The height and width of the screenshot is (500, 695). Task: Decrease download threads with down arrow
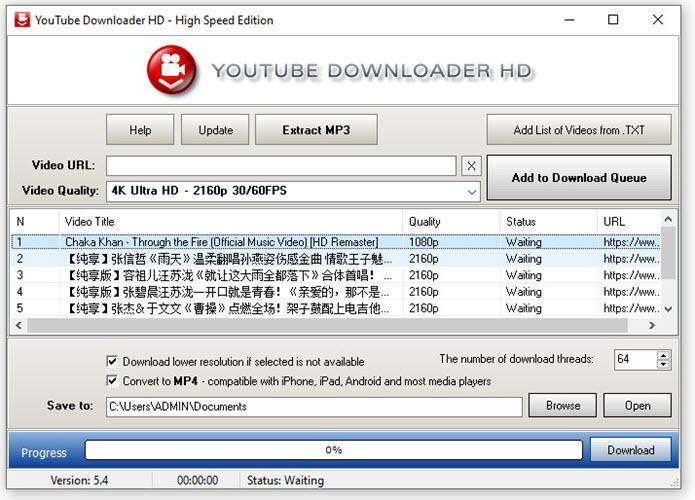(x=663, y=364)
